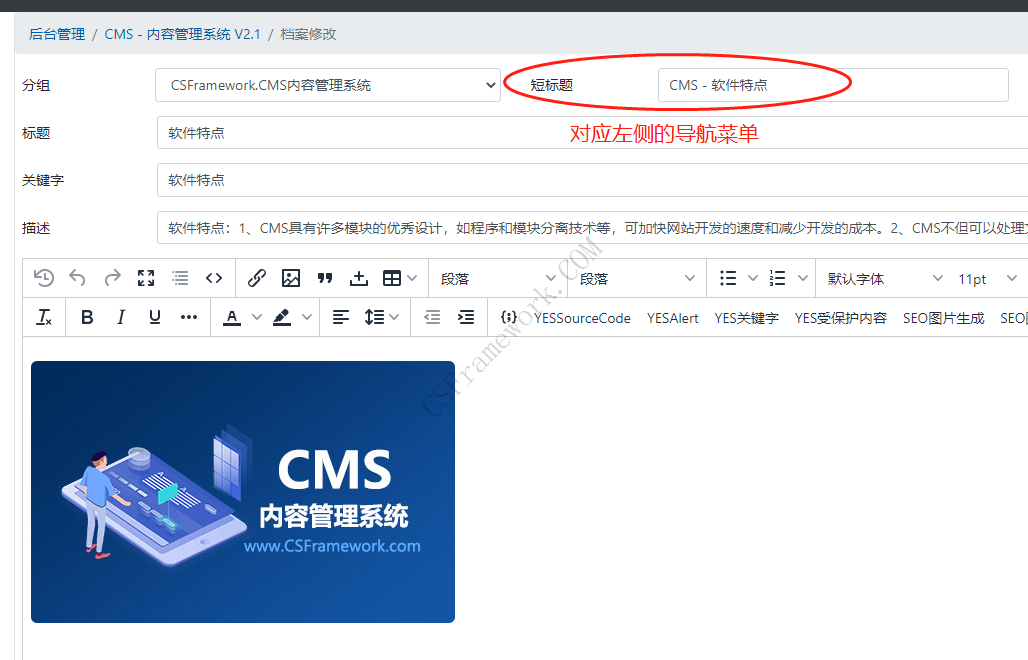This screenshot has width=1028, height=660.
Task: Open the 分组 group select box
Action: pos(328,85)
